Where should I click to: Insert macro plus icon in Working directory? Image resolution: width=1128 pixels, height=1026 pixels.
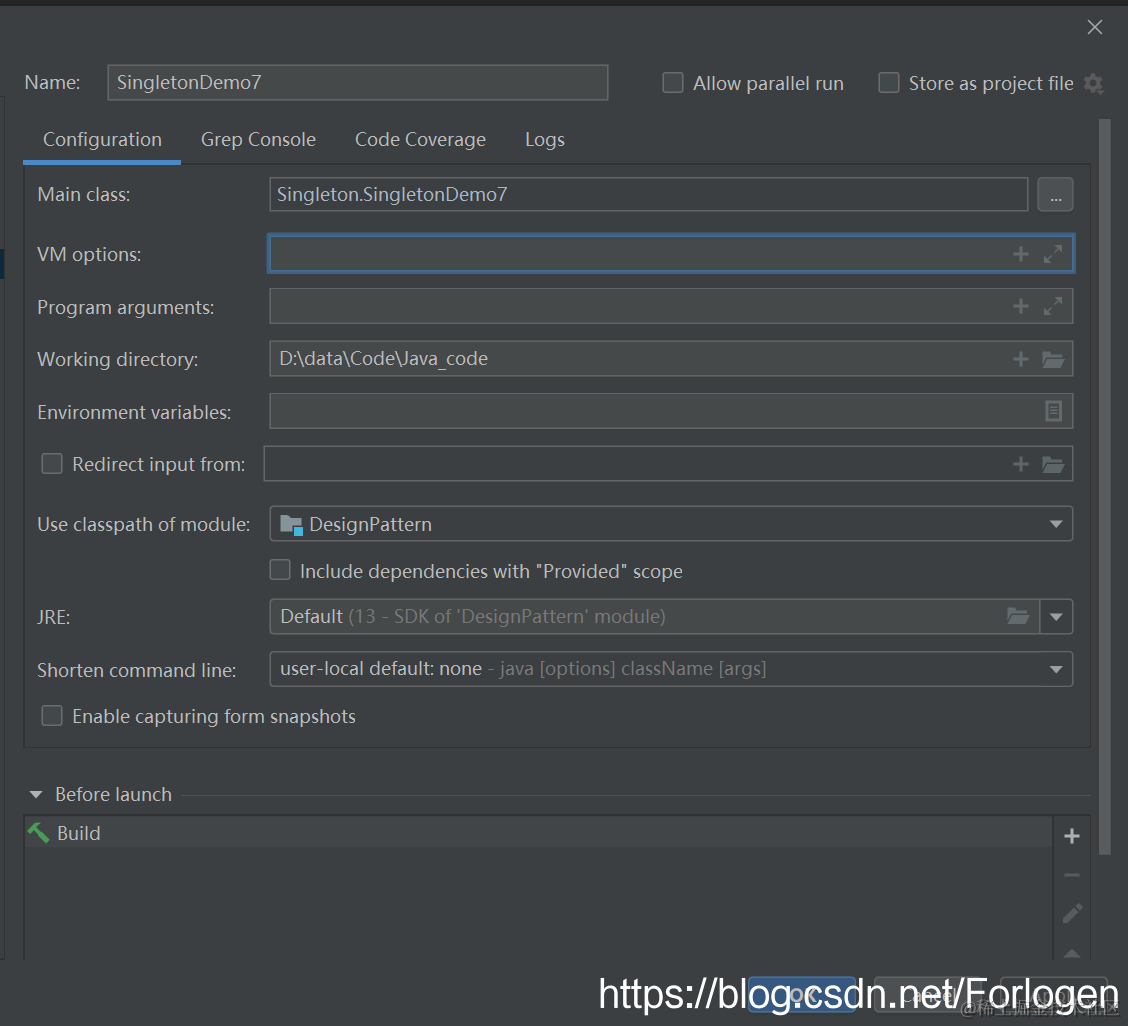point(1020,359)
